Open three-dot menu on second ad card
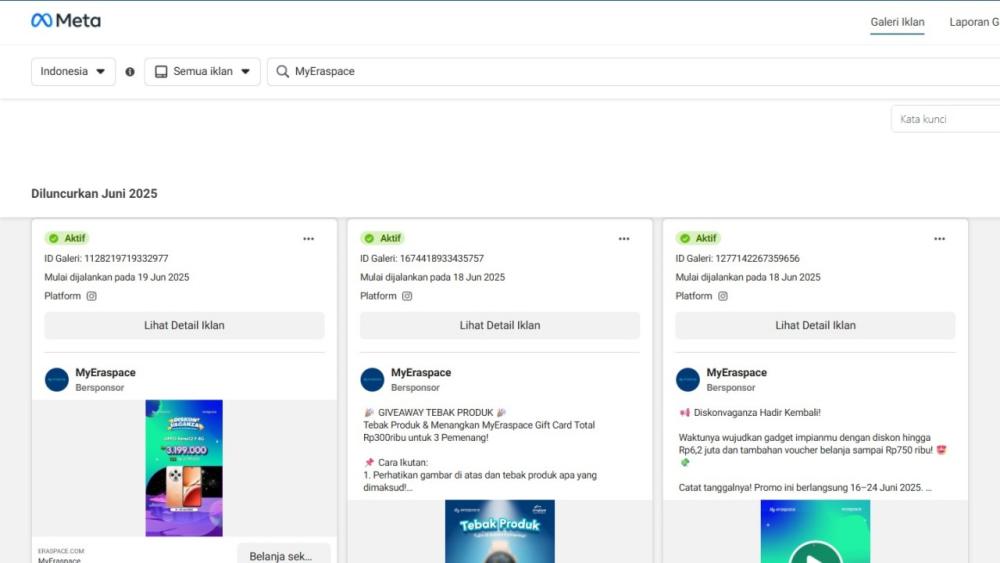1000x563 pixels. 624,239
